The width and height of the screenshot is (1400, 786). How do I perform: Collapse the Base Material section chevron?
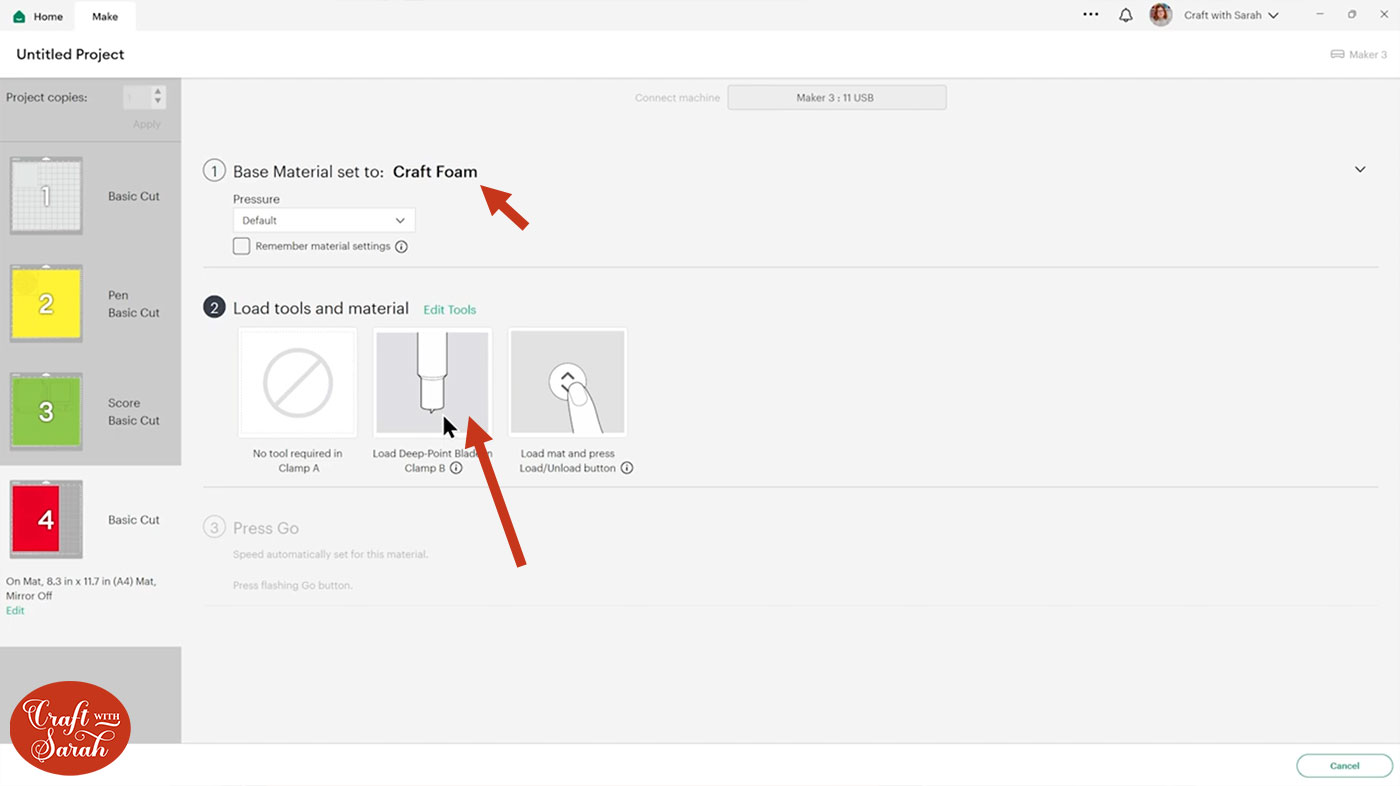(1360, 169)
